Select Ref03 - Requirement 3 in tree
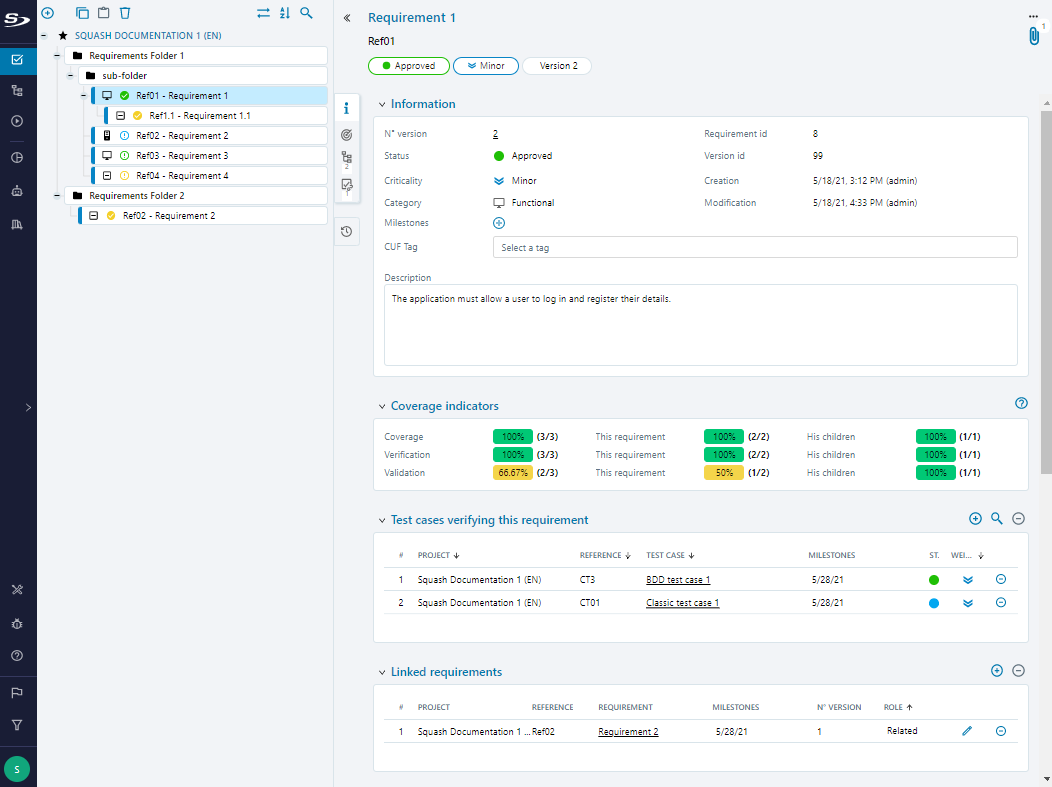 point(182,156)
